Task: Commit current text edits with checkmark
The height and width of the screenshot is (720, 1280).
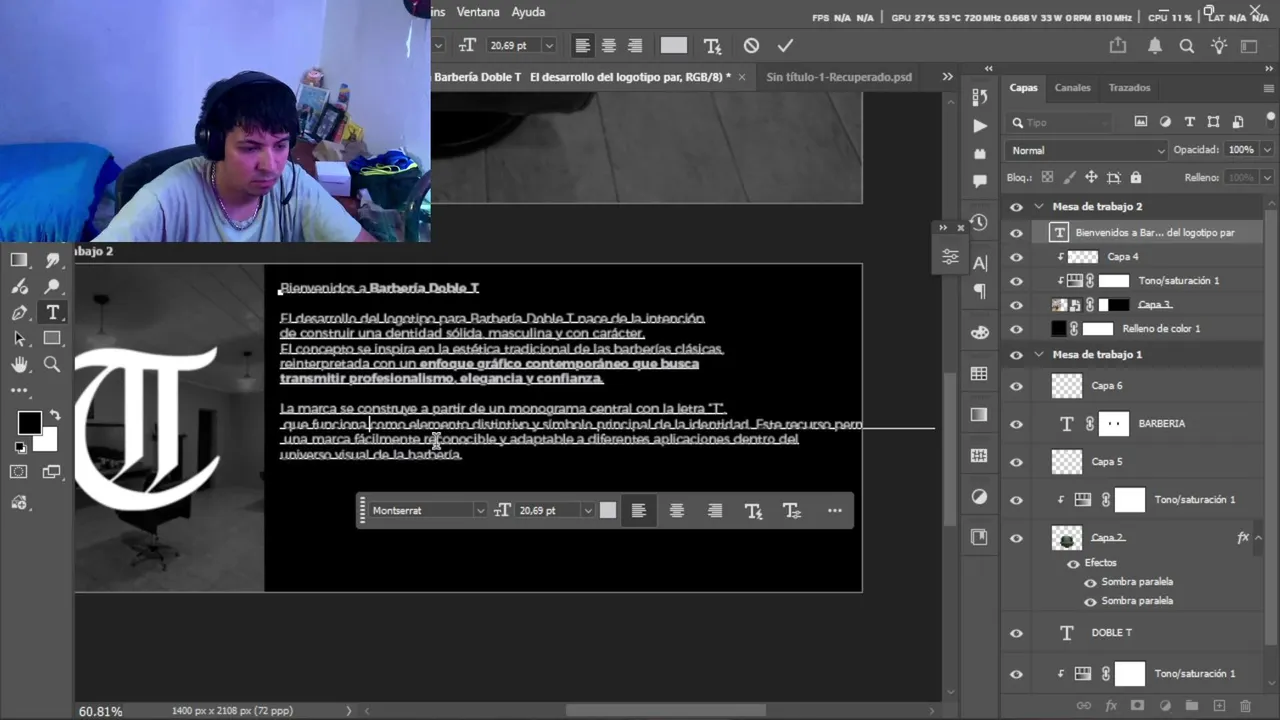Action: coord(785,46)
